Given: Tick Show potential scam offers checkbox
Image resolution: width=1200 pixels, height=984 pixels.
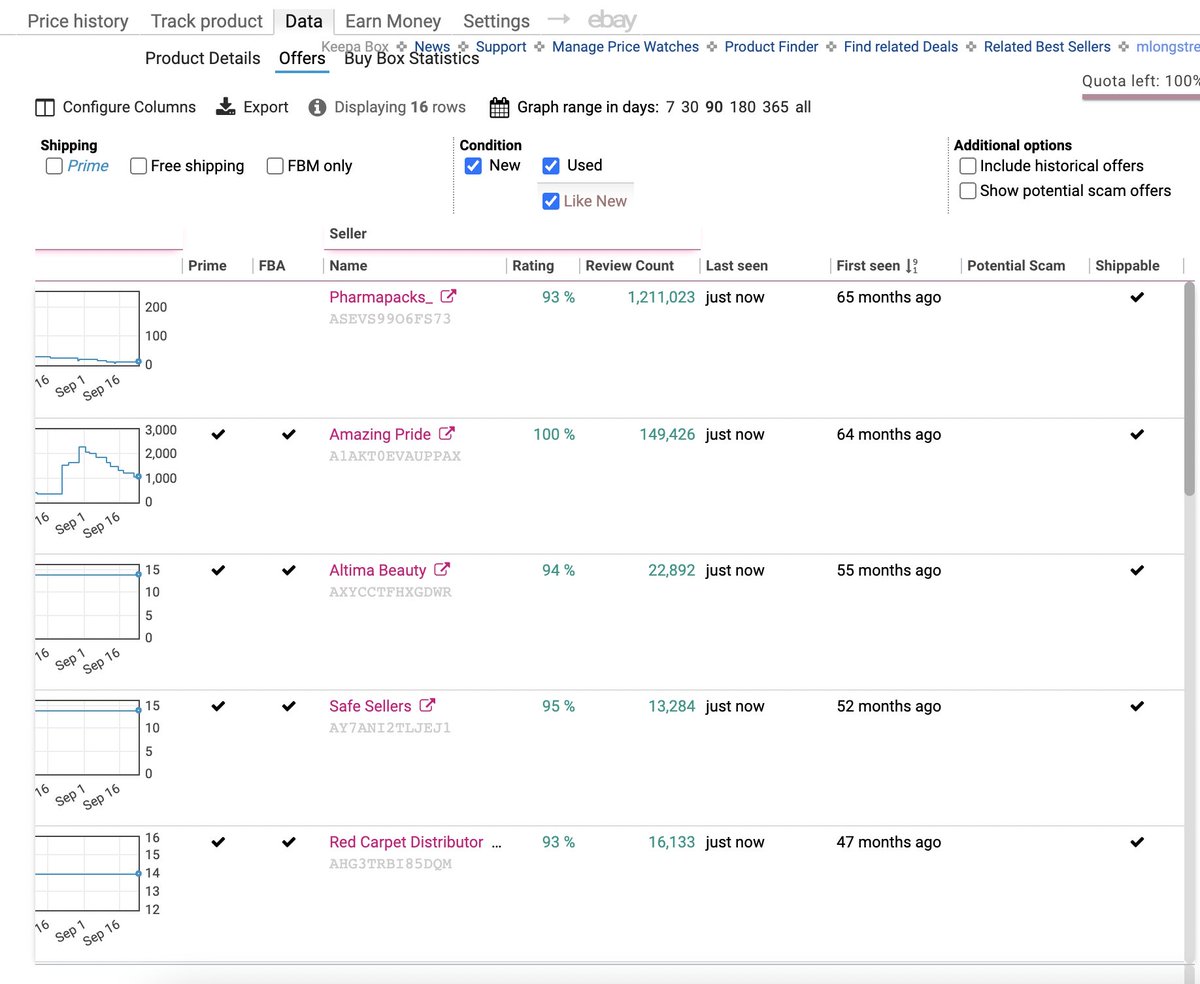Looking at the screenshot, I should click(x=967, y=191).
